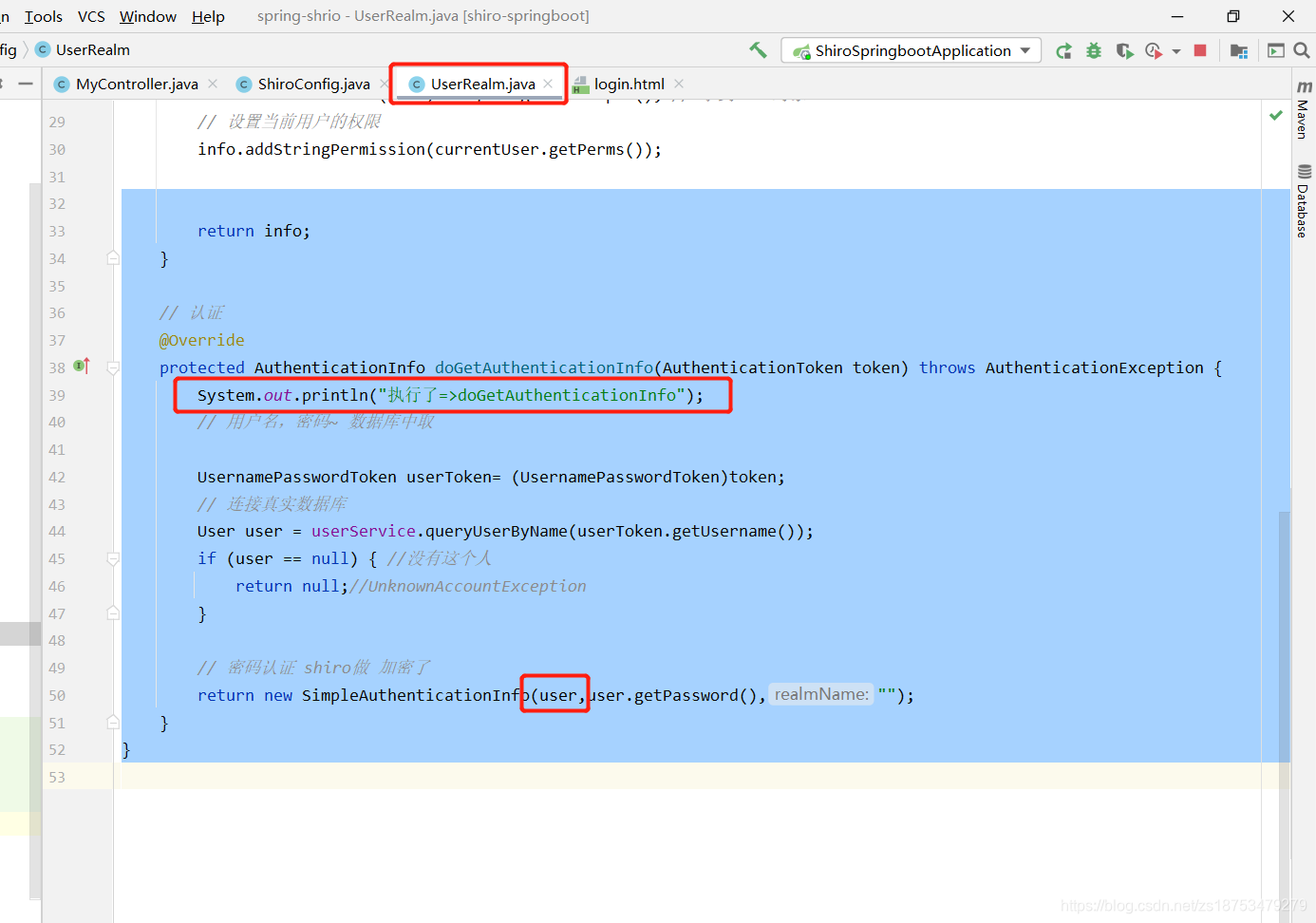Screen dimensions: 1316x923
Task: Toggle the fold end marker at line 47
Action: coord(113,613)
